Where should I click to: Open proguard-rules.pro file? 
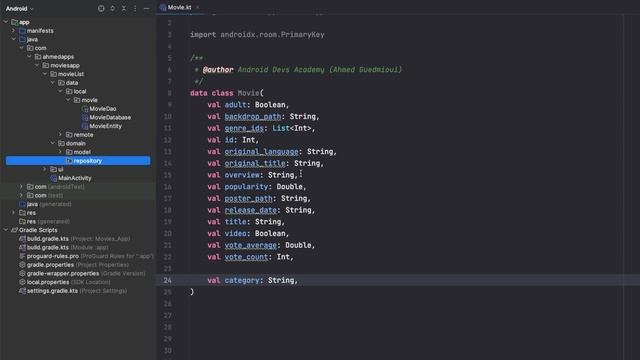click(90, 256)
